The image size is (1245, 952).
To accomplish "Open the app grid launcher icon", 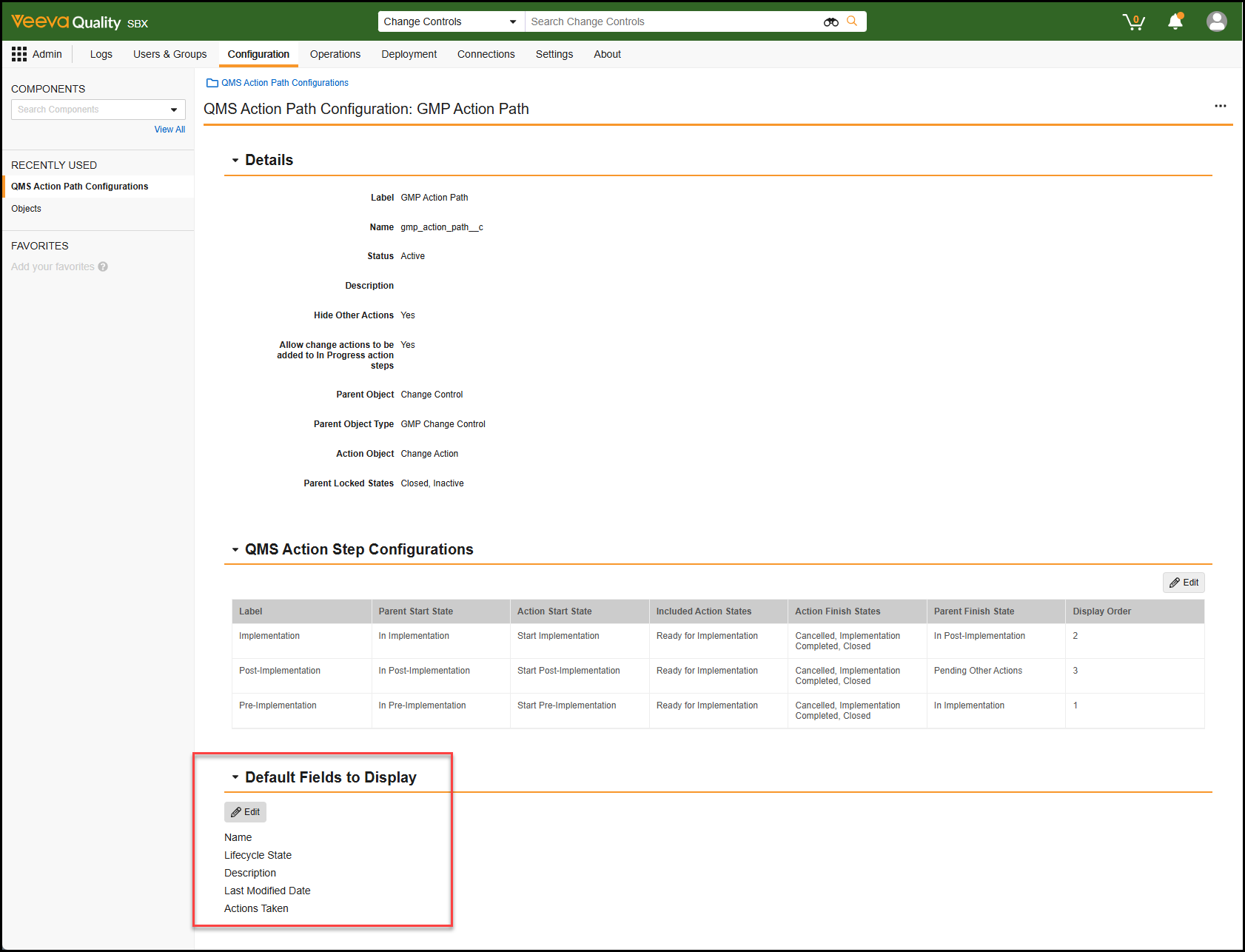I will pos(19,54).
